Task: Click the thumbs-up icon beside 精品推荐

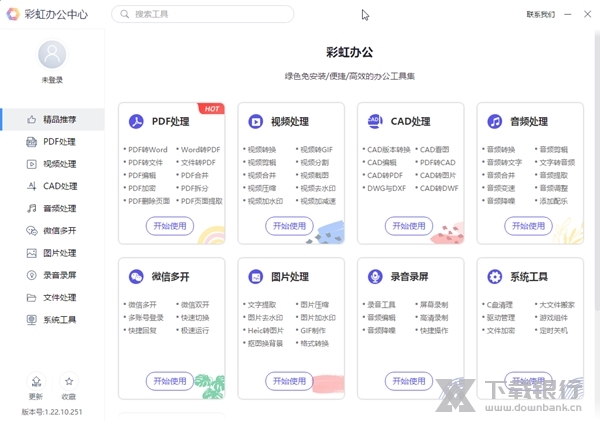Action: click(31, 119)
